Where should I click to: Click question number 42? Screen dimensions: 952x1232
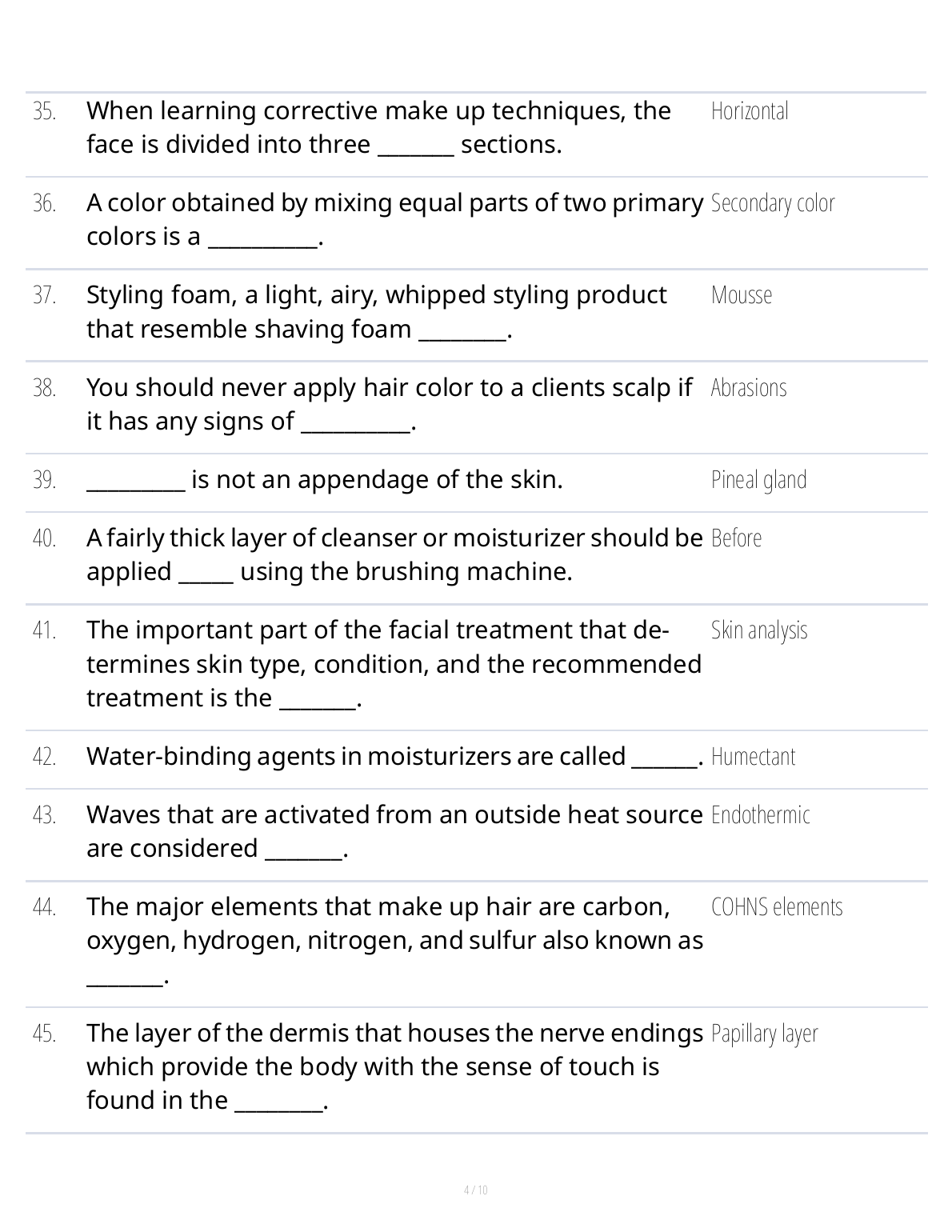(x=45, y=757)
